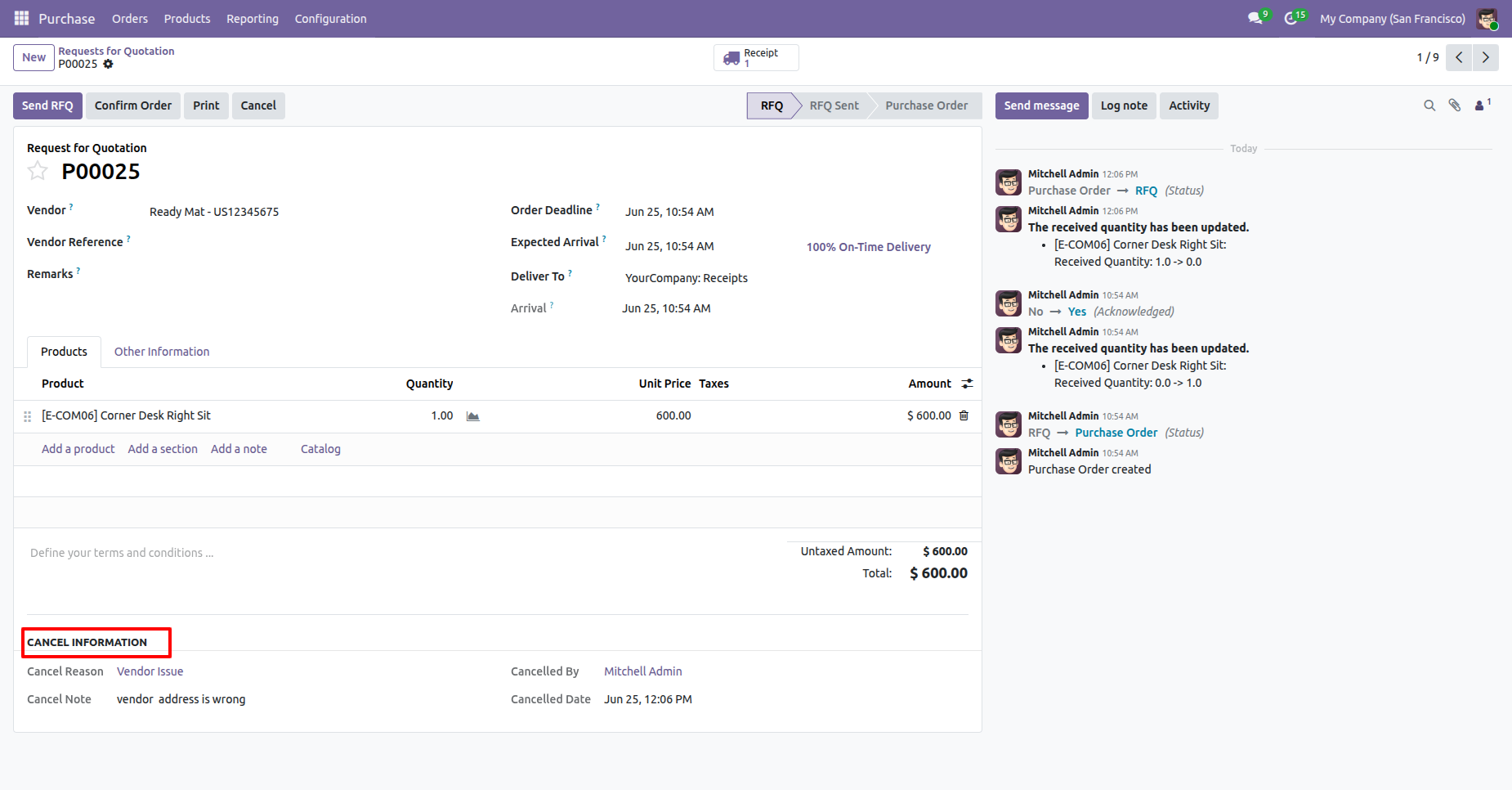Open the Receipt smart button
This screenshot has height=790, width=1512.
[x=756, y=57]
